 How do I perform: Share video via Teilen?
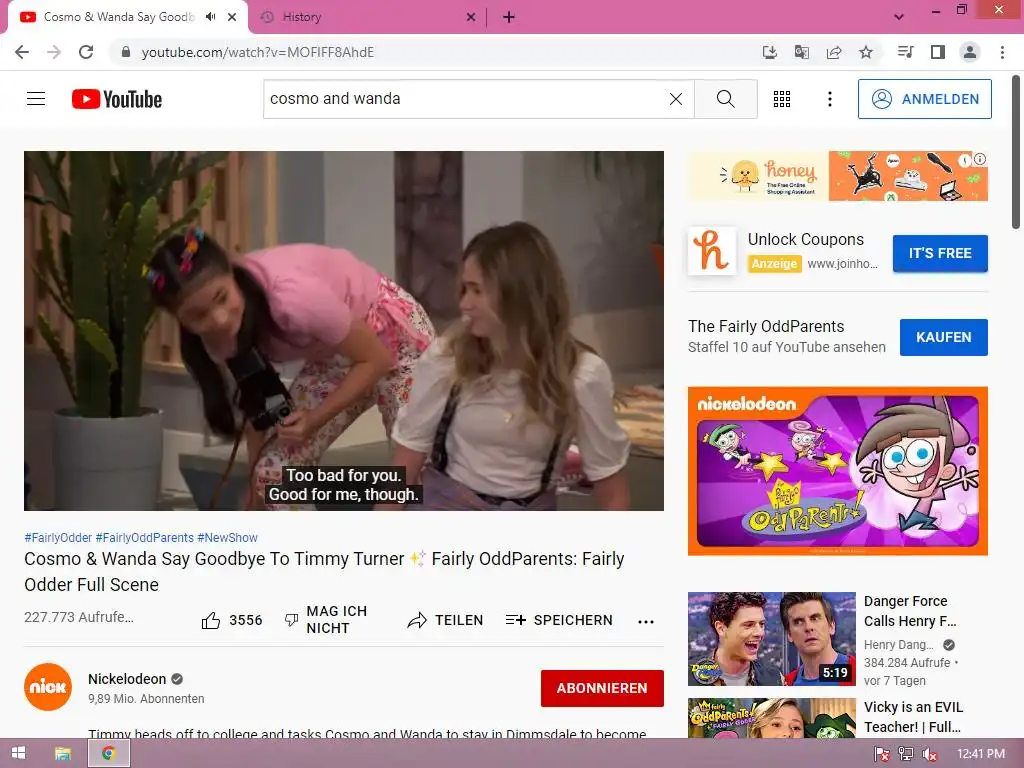coord(445,620)
